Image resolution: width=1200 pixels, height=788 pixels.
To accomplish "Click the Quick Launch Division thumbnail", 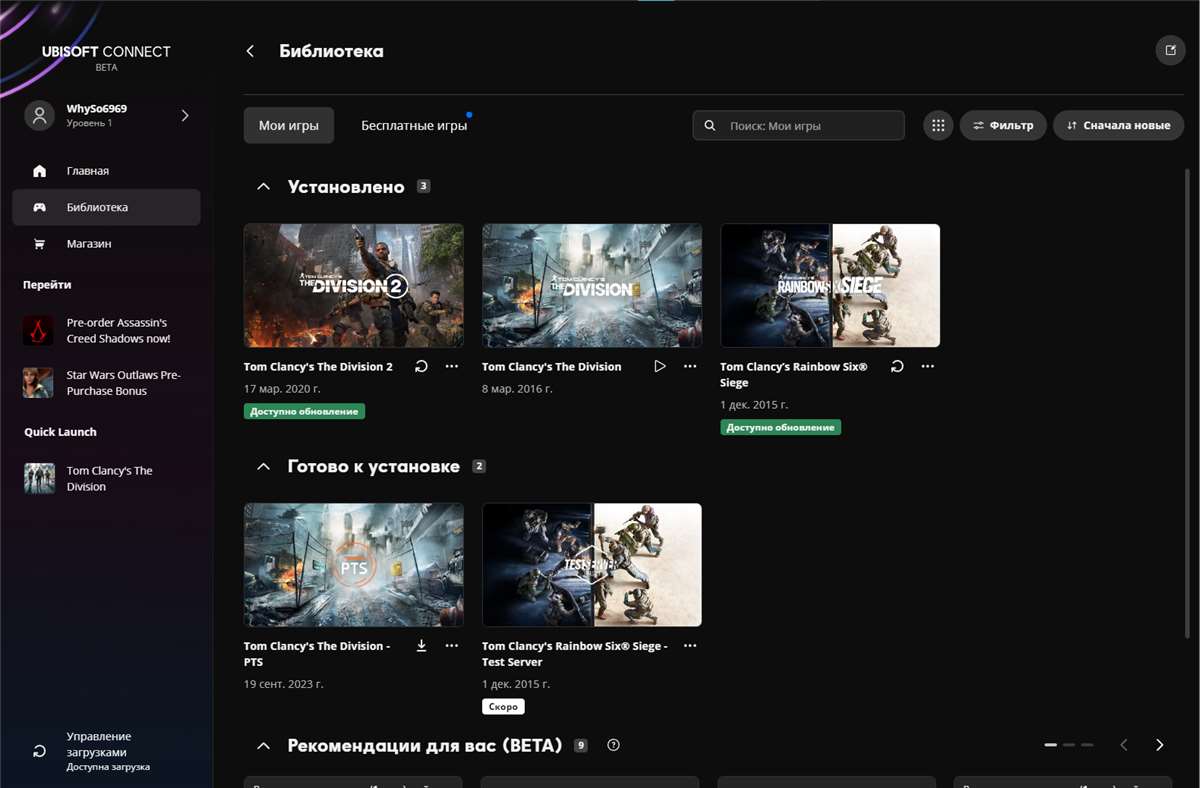I will 38,478.
